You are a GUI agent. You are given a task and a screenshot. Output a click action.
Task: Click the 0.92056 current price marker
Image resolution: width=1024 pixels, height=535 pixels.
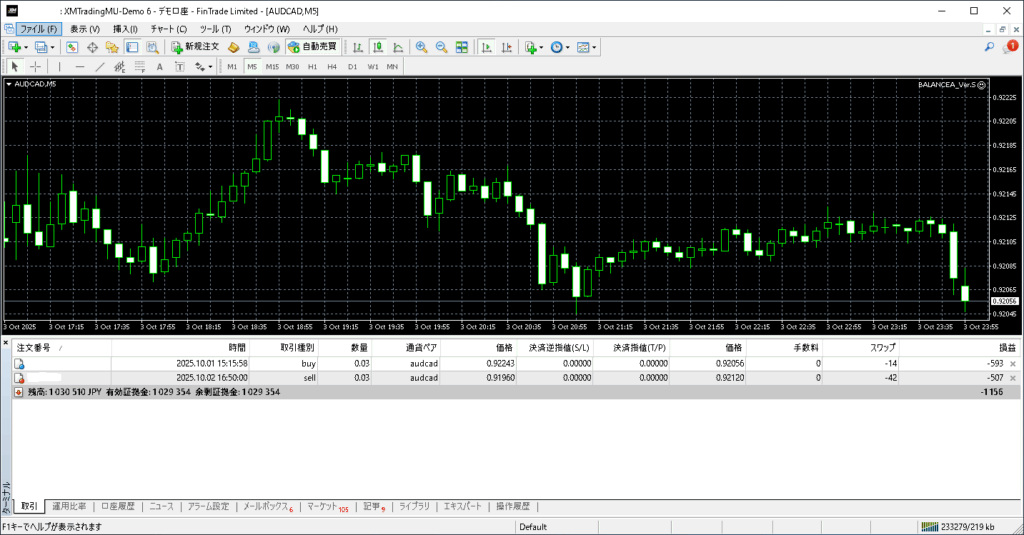[1004, 301]
